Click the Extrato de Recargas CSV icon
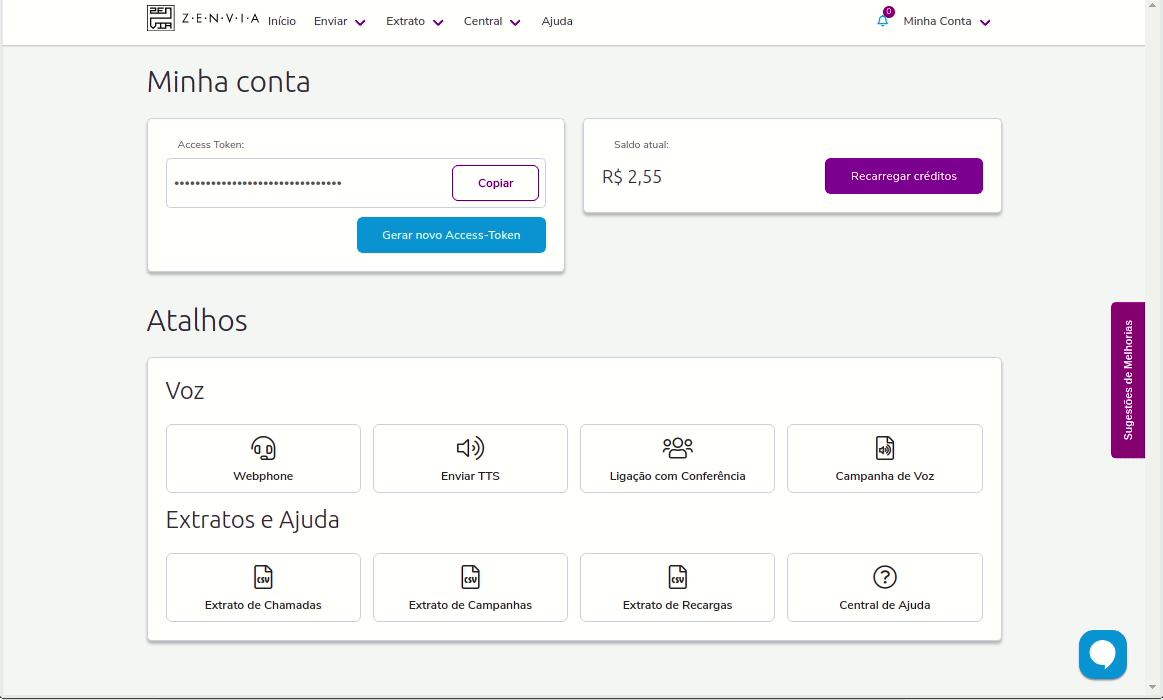The image size is (1163, 700). coord(677,577)
